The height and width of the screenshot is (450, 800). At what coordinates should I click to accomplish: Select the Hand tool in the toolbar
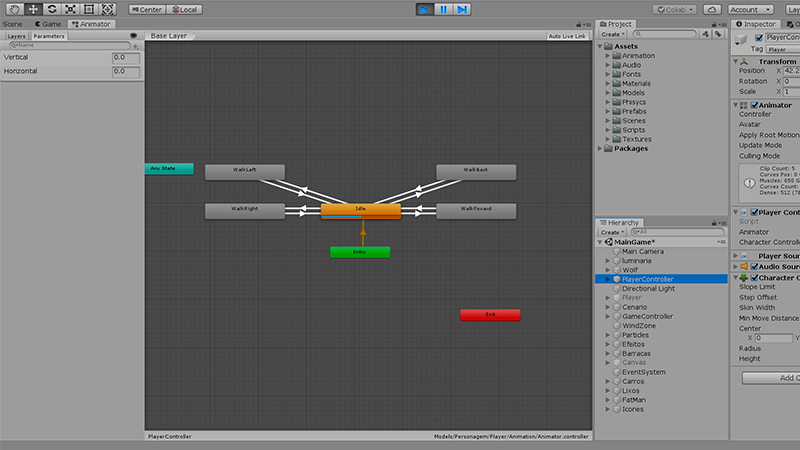pos(15,9)
